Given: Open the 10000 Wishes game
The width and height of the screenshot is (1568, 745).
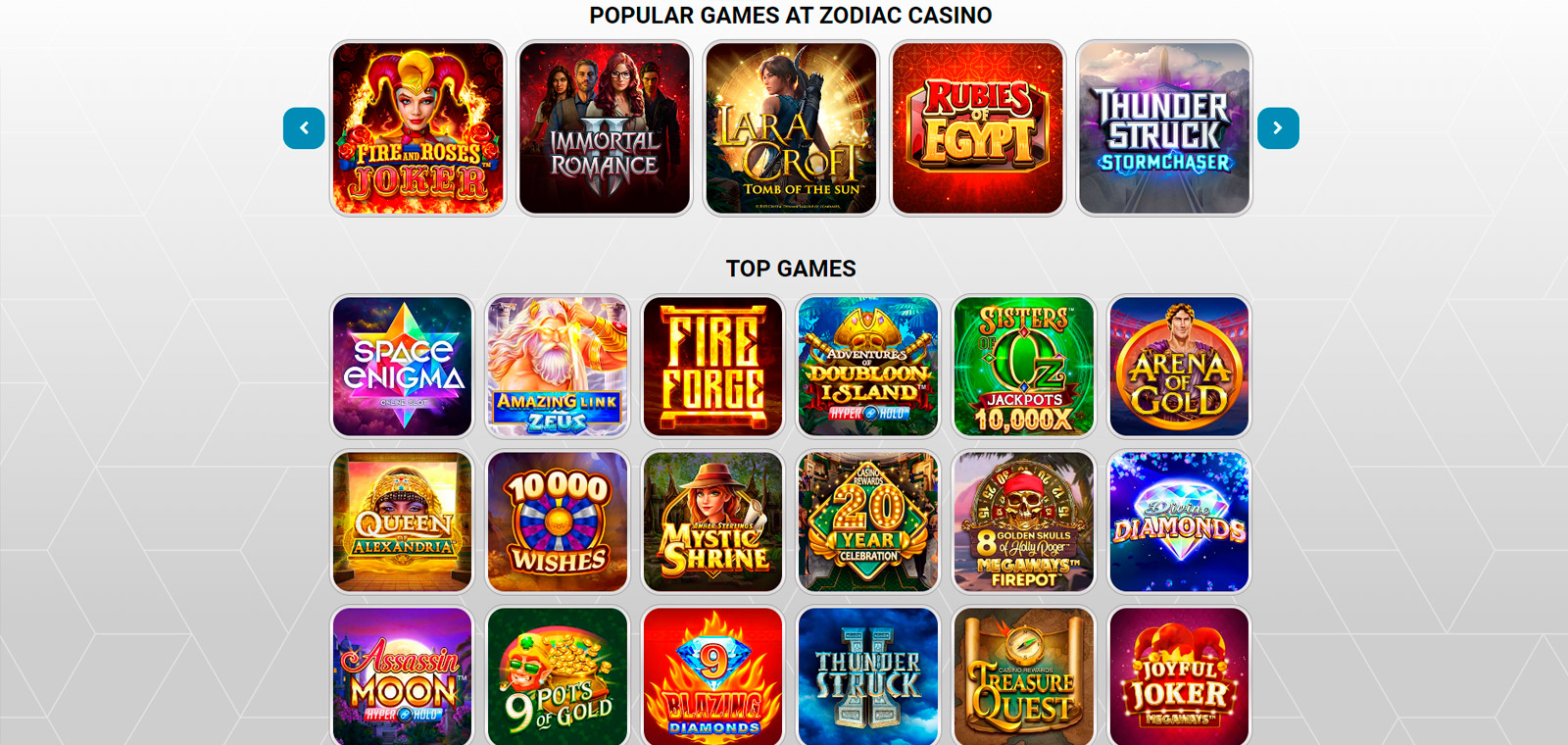Looking at the screenshot, I should (x=558, y=521).
